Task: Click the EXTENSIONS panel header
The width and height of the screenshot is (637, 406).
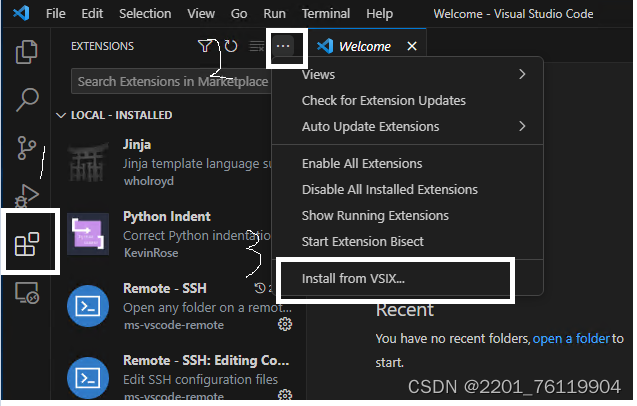Action: pos(102,46)
